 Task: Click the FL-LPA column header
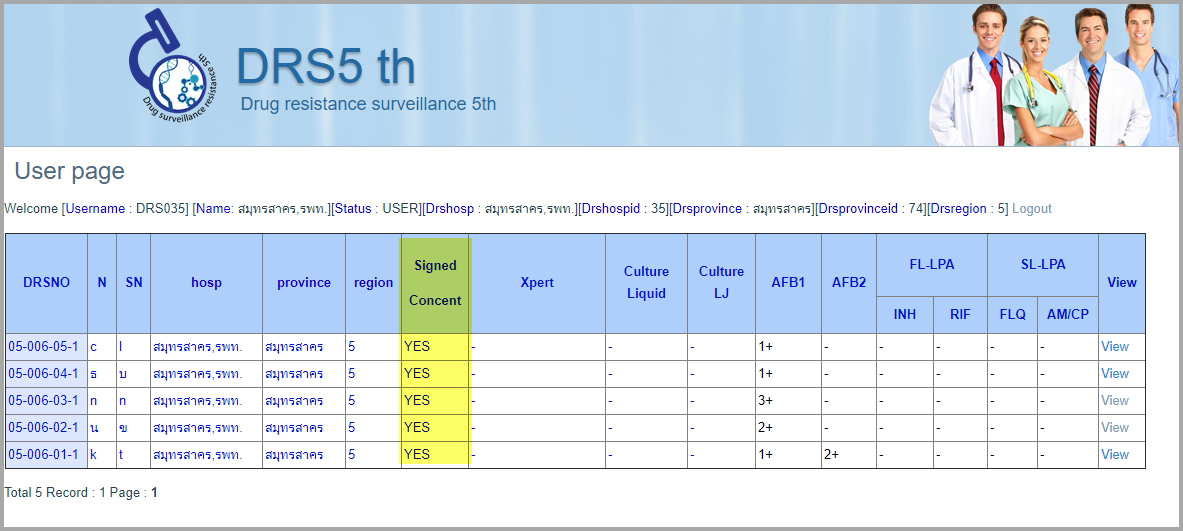931,265
